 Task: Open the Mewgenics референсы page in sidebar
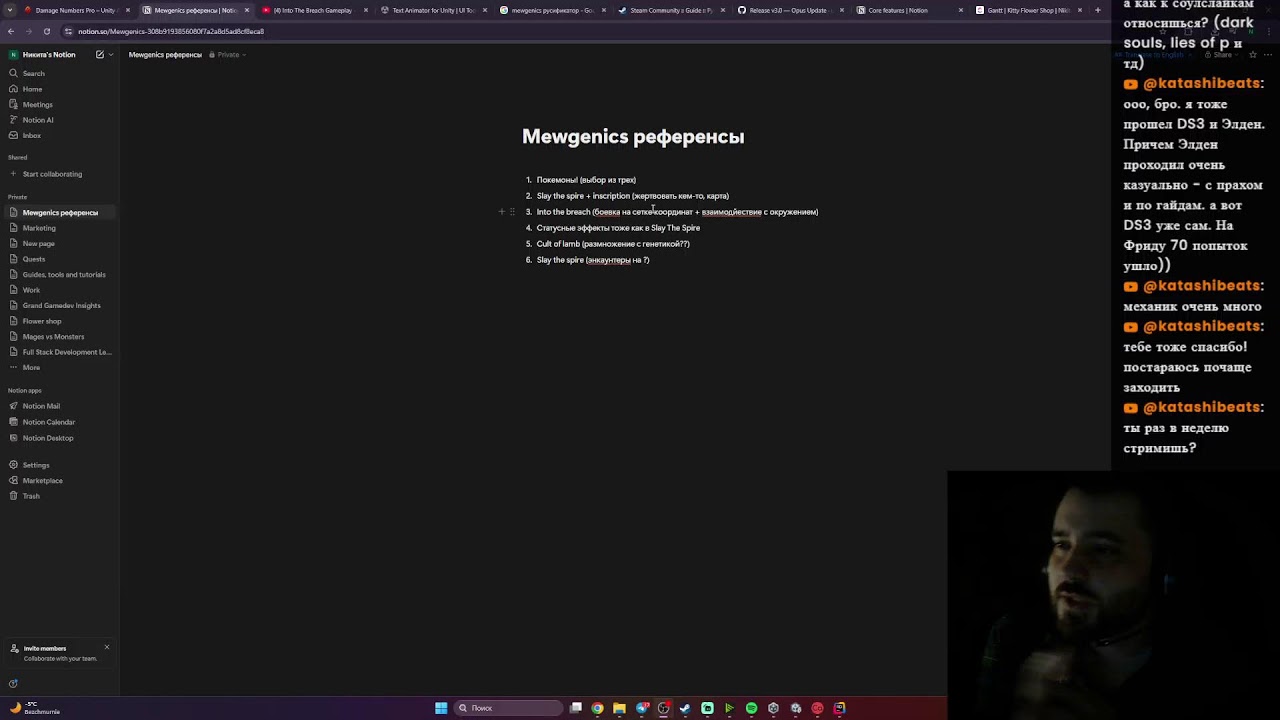[60, 212]
